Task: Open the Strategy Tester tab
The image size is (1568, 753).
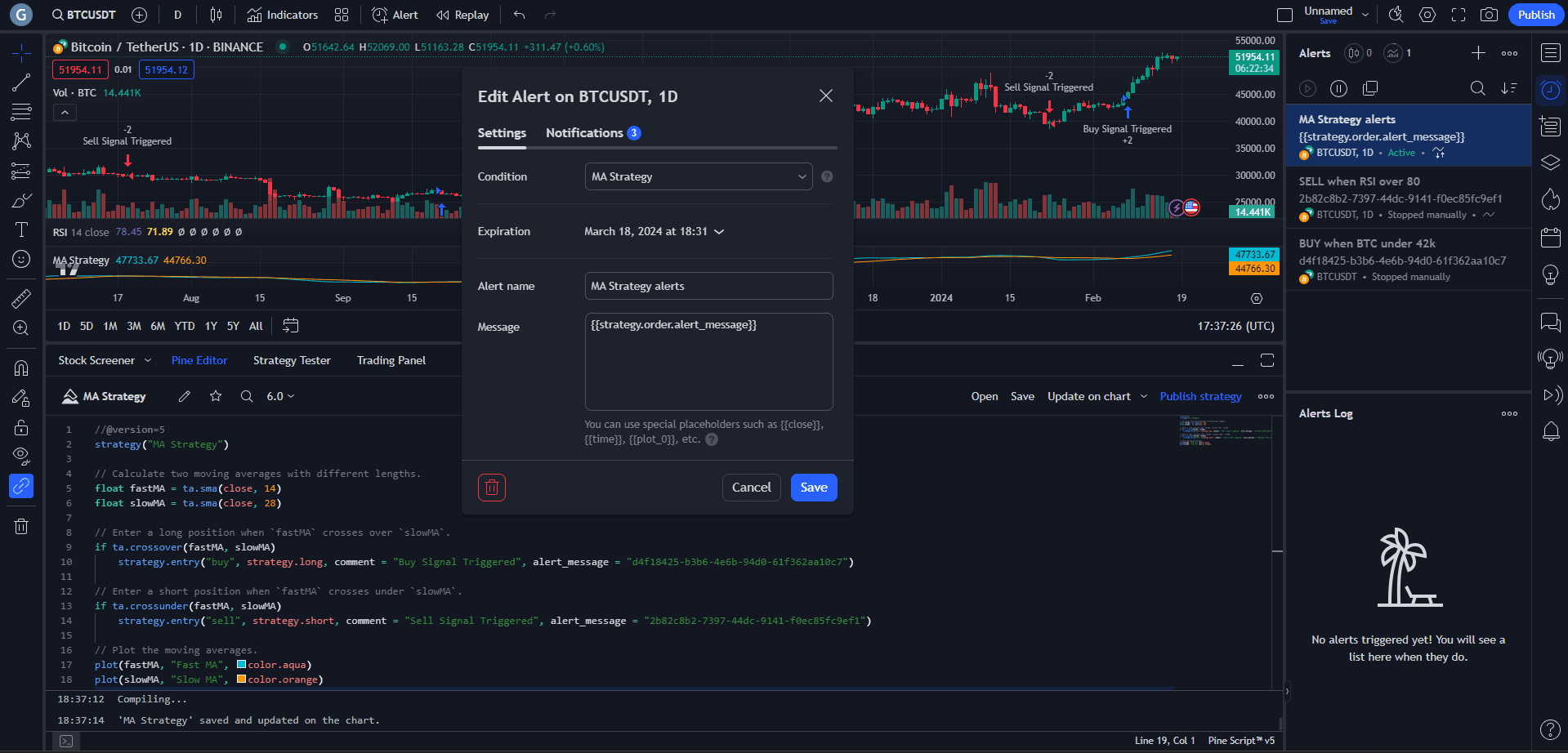Action: 292,360
